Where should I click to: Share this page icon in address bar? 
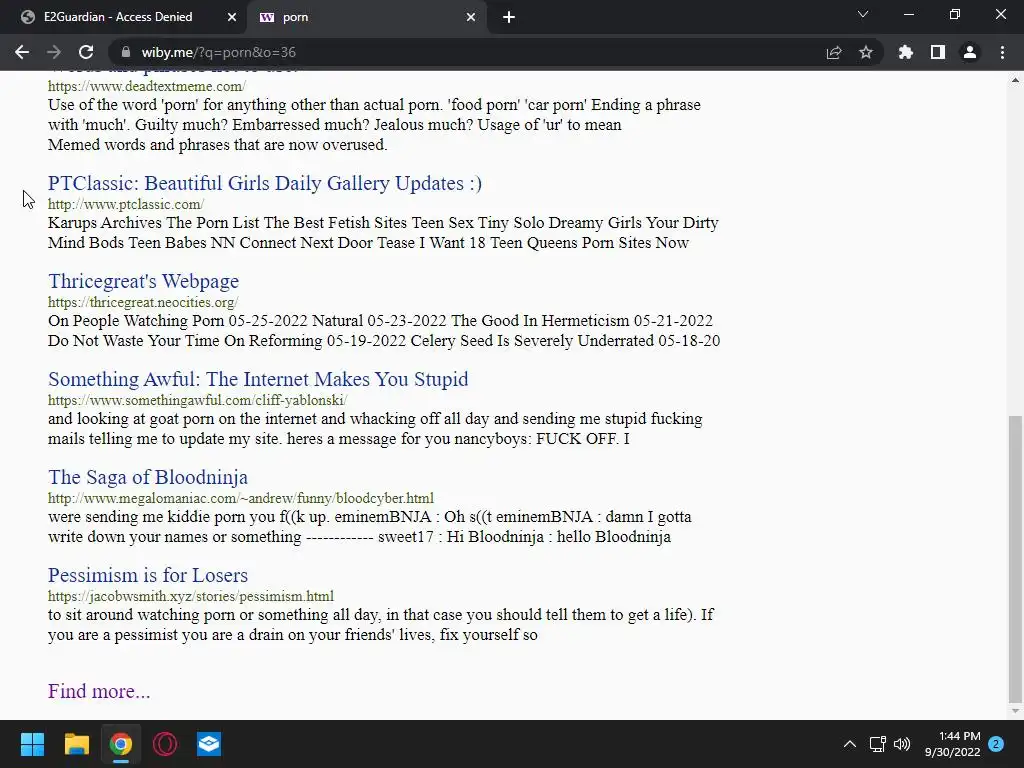[834, 52]
